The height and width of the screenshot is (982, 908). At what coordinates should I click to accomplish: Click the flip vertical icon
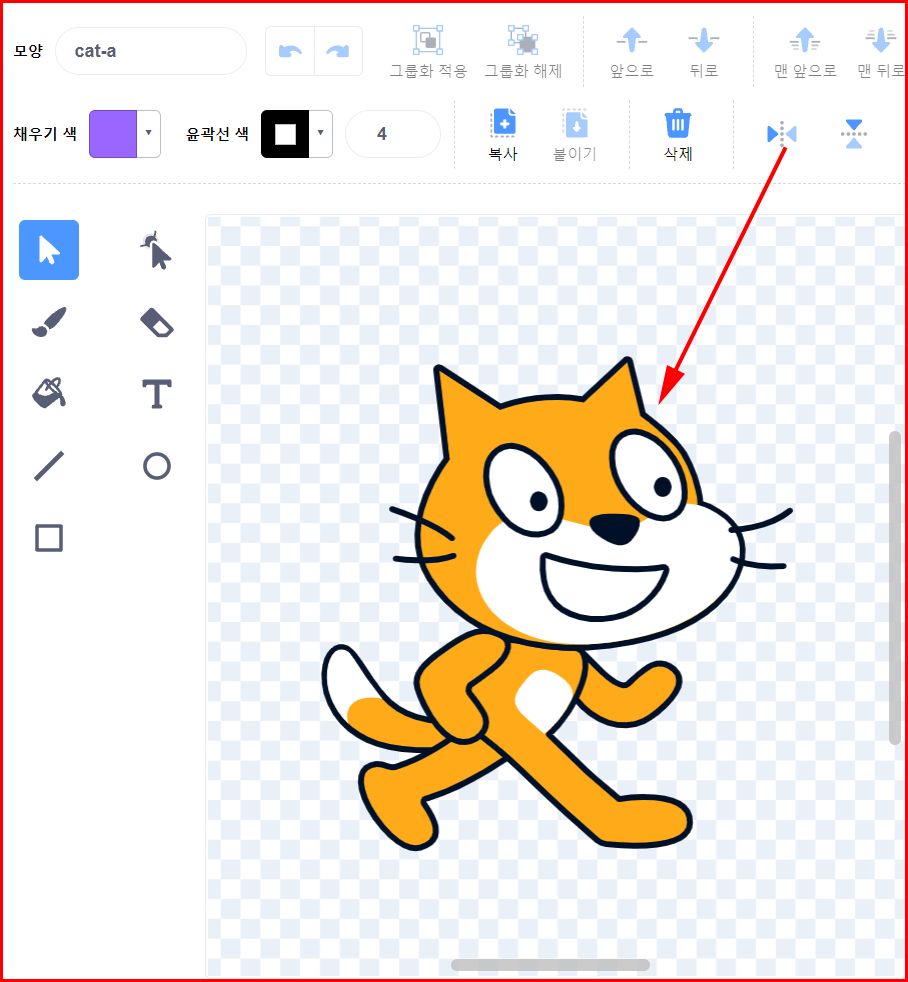[x=854, y=134]
